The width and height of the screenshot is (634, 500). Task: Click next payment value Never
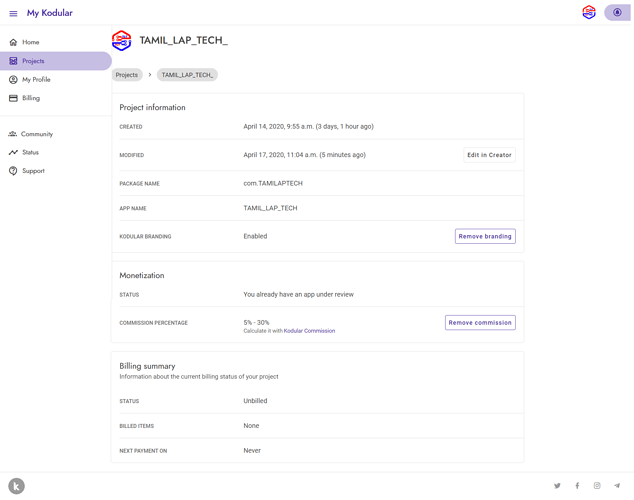(x=252, y=451)
